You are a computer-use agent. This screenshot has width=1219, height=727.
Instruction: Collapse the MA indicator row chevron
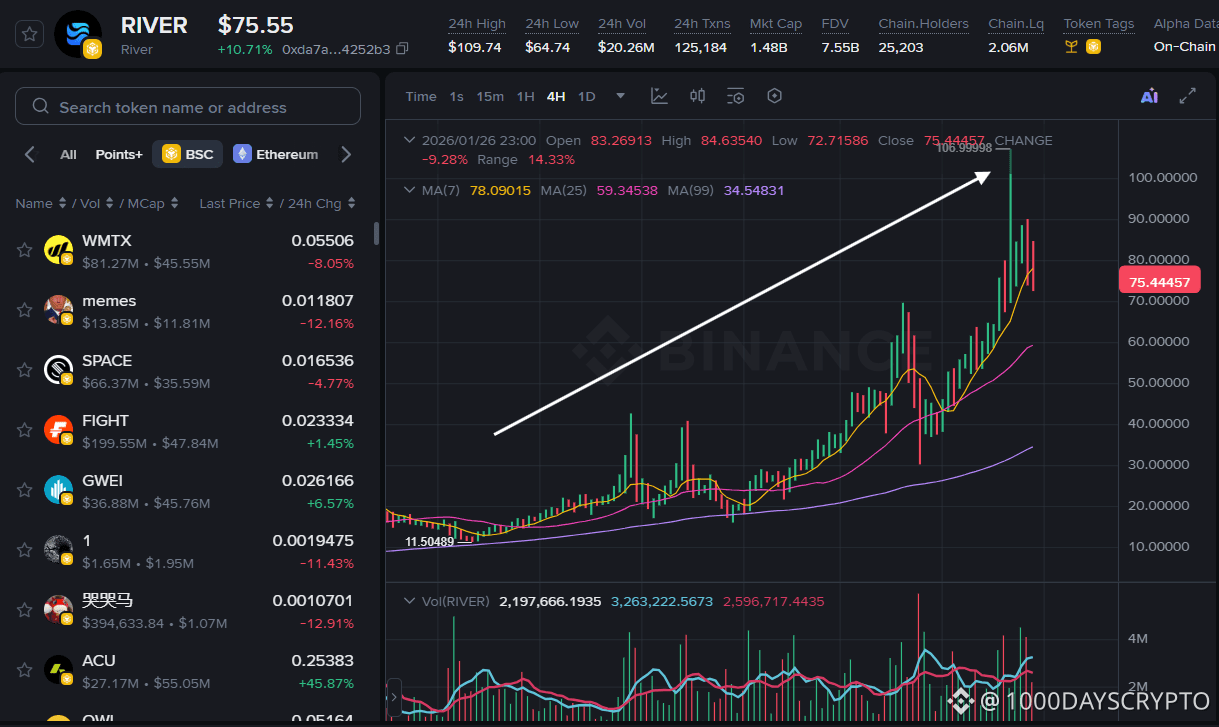[x=408, y=189]
